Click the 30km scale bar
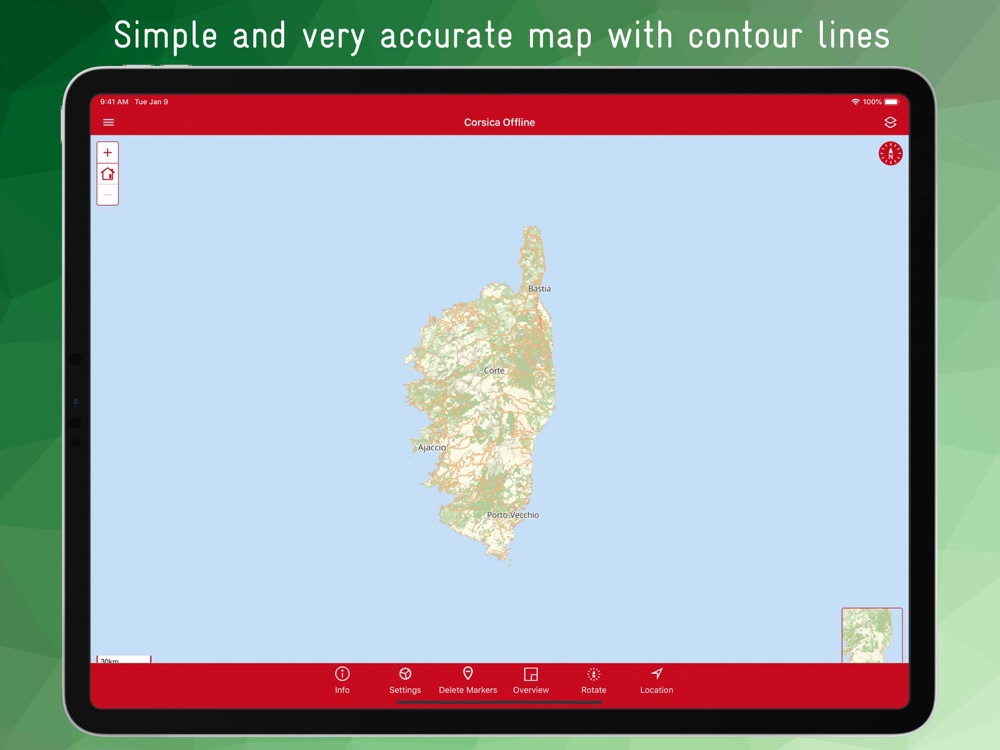Screen dimensions: 1000x750 click(x=124, y=659)
